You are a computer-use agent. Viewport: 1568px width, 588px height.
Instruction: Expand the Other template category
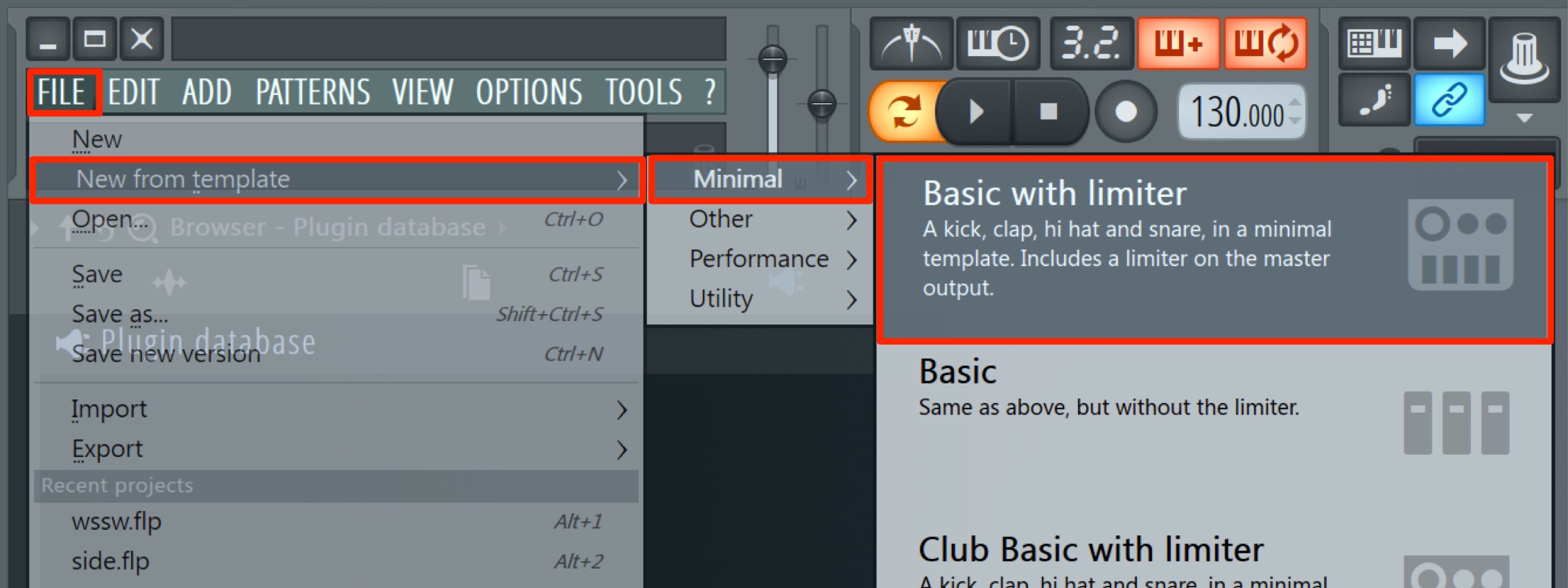pyautogui.click(x=760, y=219)
